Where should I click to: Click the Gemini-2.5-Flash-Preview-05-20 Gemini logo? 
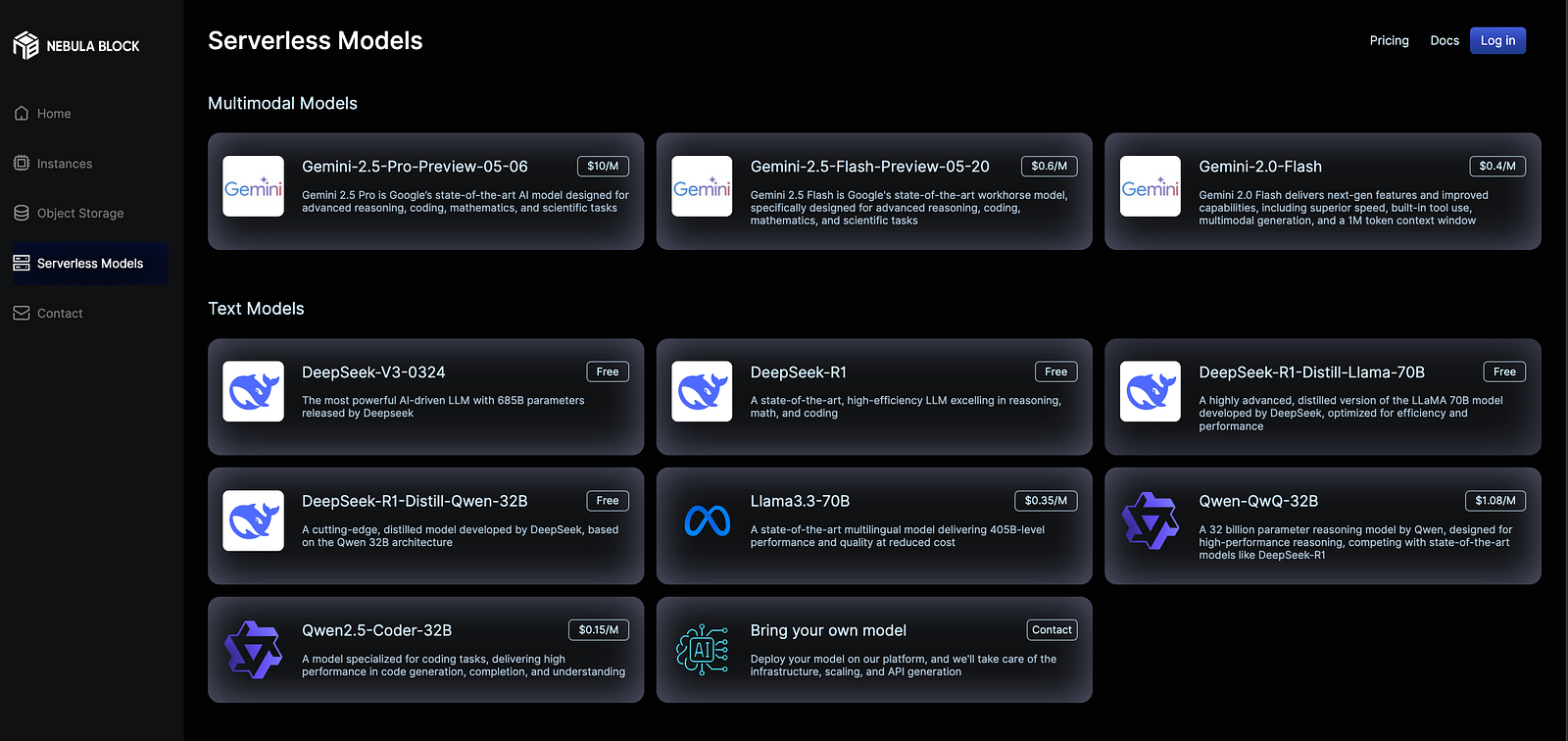(x=702, y=186)
